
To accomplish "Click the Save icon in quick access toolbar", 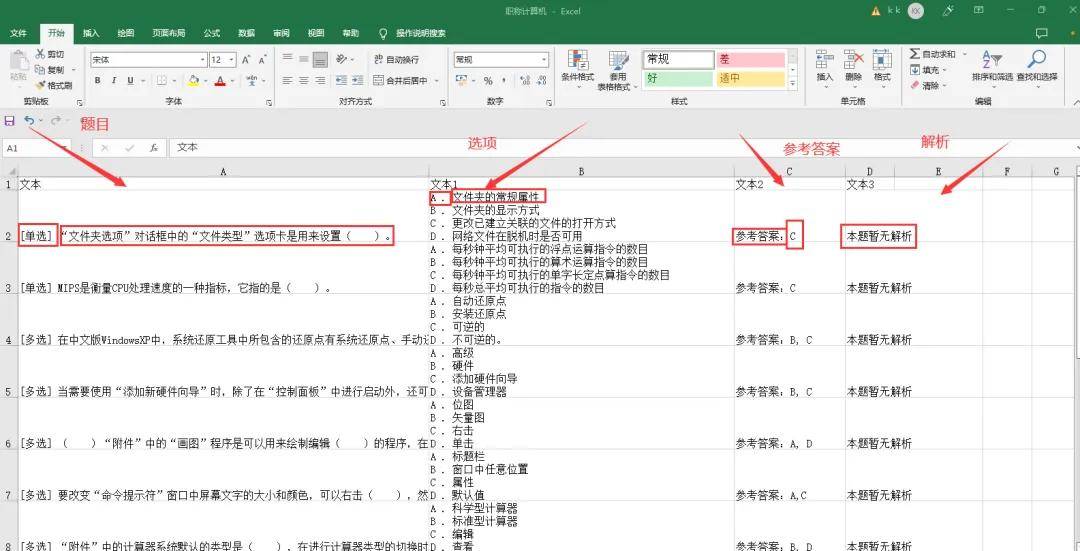I will coord(9,121).
